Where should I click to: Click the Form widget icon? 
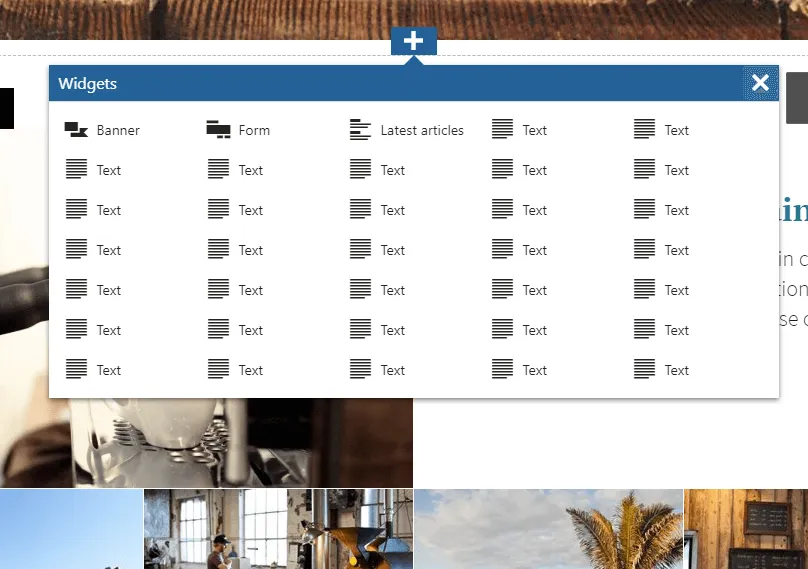218,130
